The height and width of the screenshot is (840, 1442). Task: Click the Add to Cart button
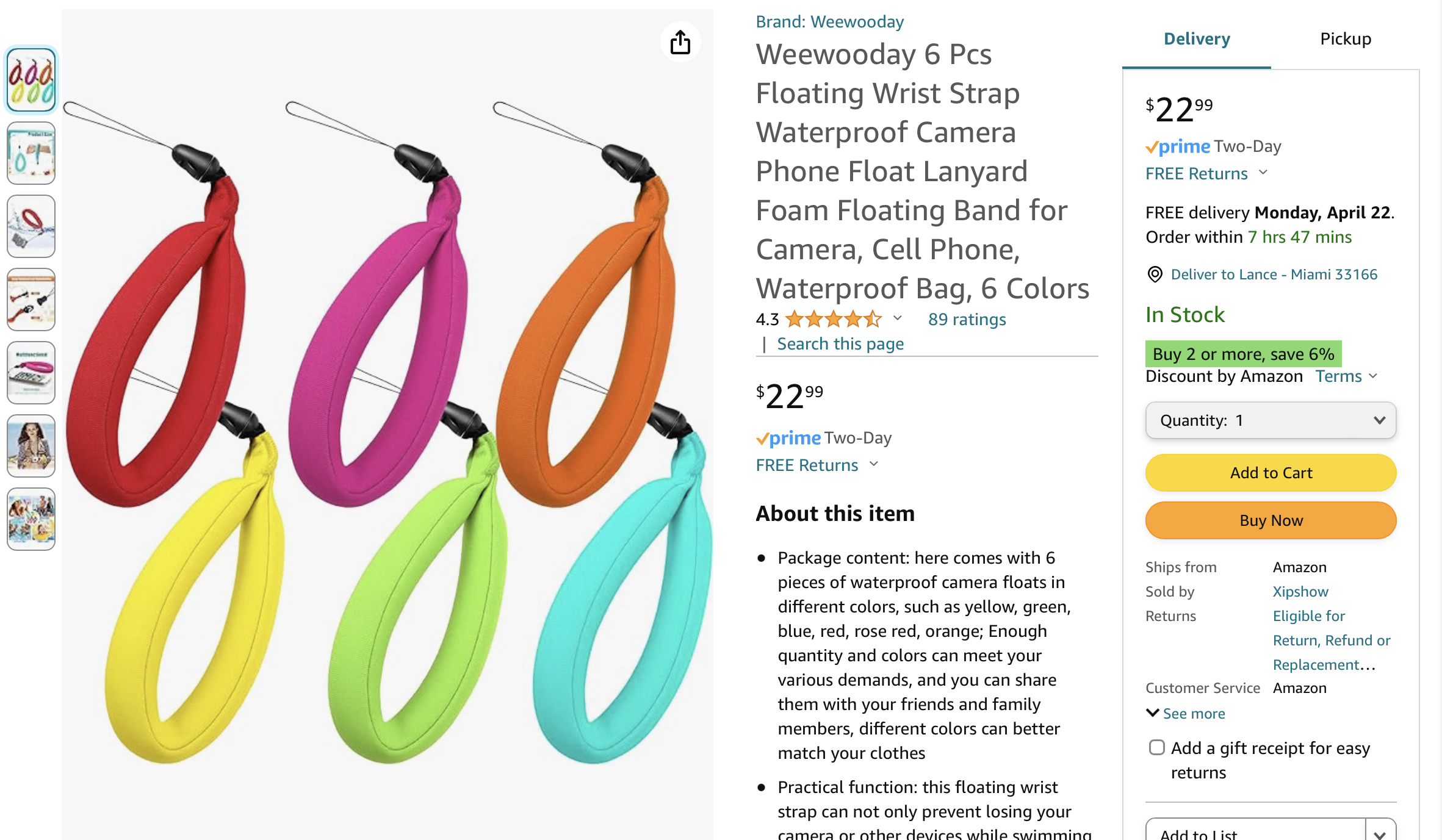pyautogui.click(x=1271, y=473)
